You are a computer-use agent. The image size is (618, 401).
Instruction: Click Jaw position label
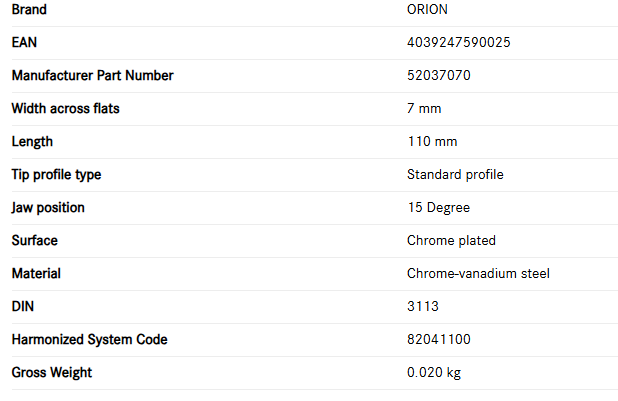pos(48,208)
